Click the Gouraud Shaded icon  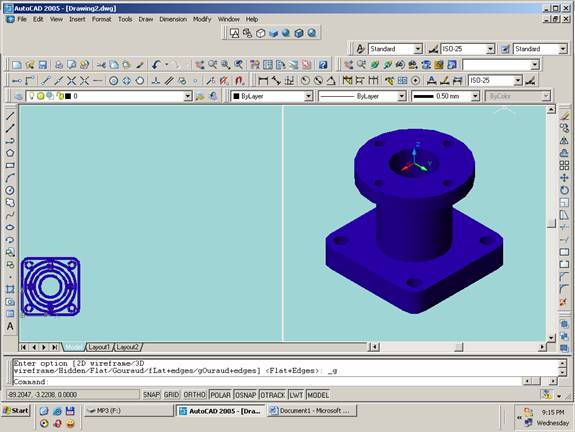286,33
